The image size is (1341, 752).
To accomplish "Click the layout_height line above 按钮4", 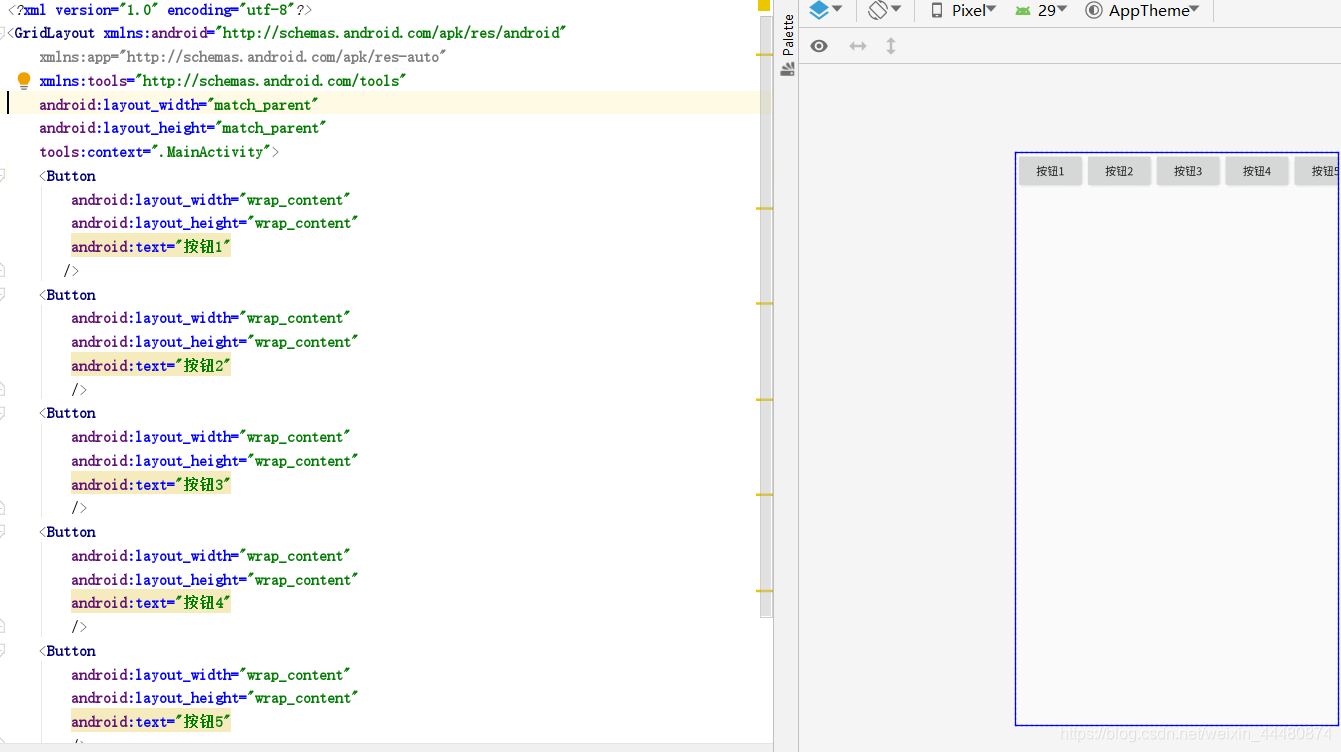I will click(x=215, y=580).
